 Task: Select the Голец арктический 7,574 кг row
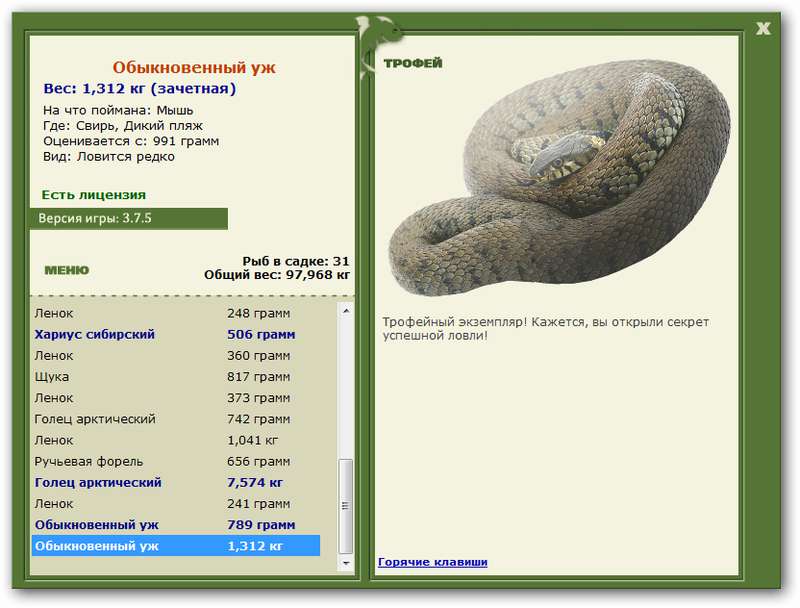point(177,483)
